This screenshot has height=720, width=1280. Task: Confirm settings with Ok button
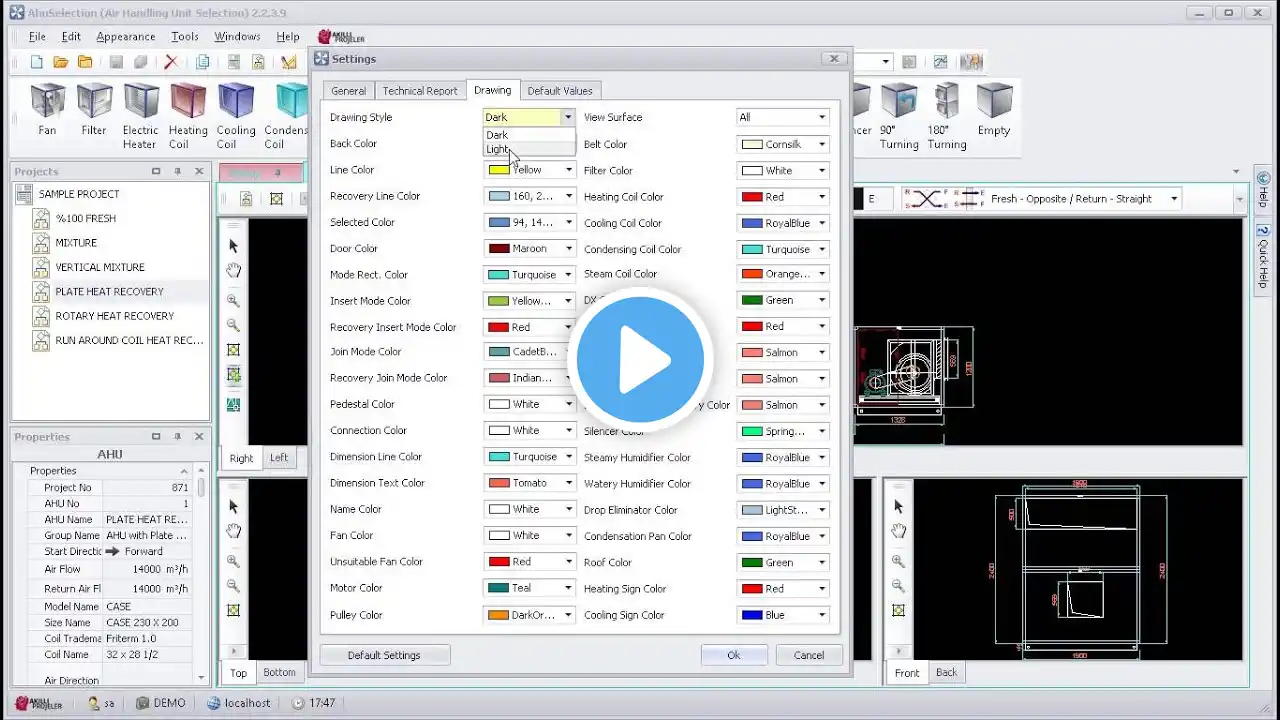734,655
